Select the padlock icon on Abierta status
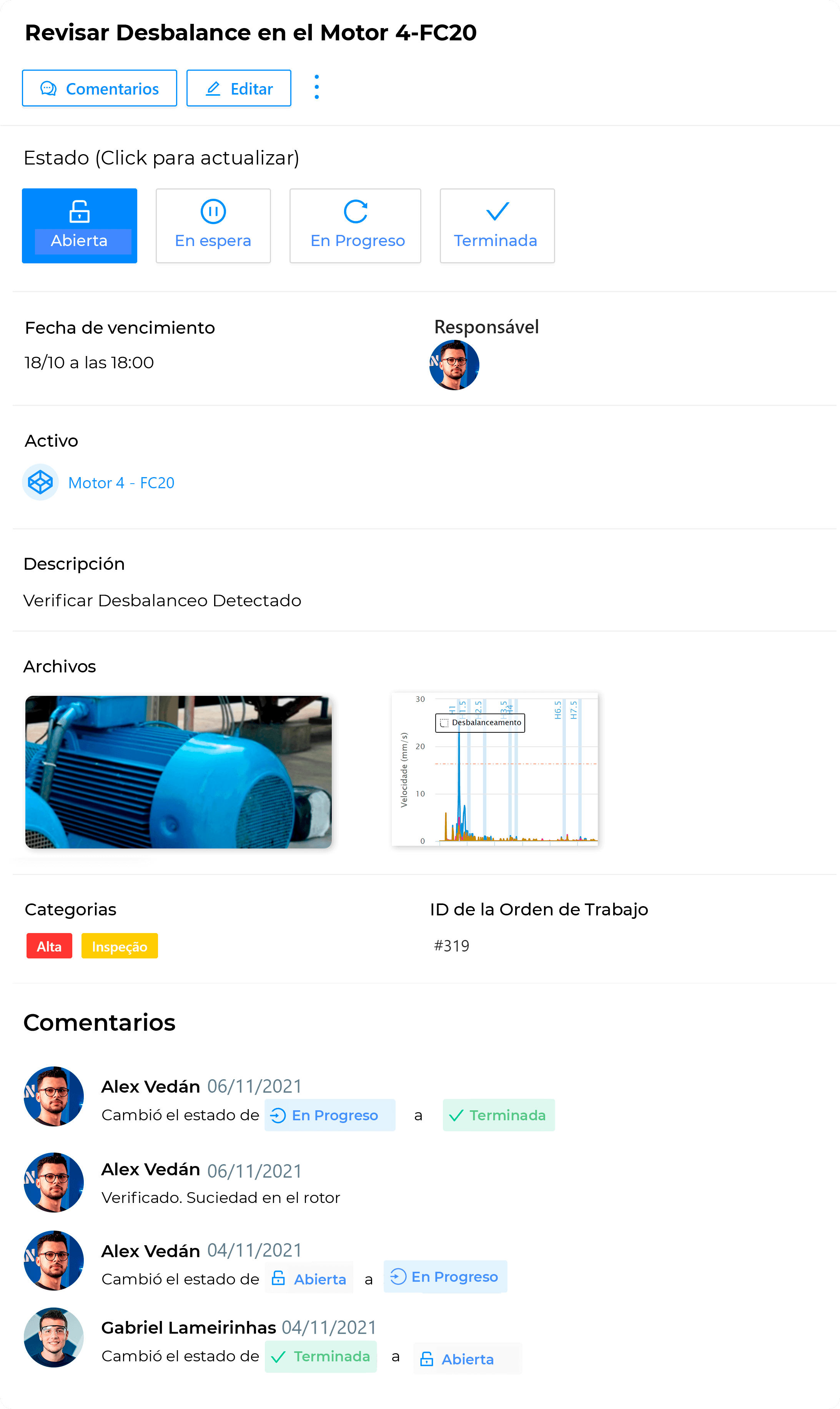 pos(79,212)
